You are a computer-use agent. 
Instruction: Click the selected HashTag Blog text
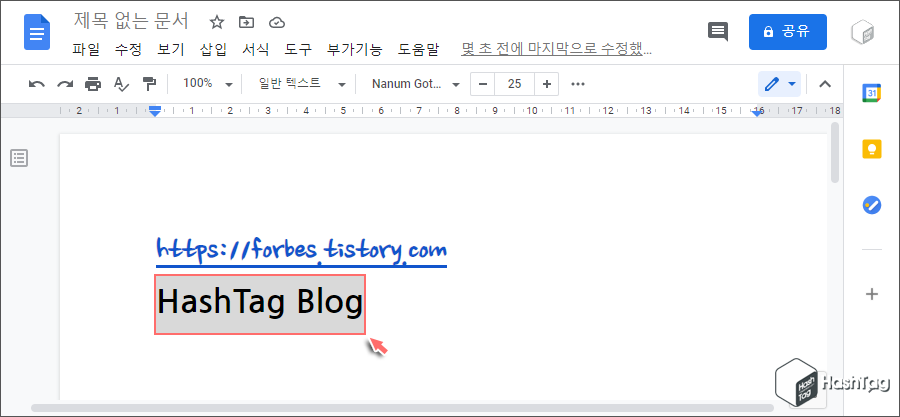coord(259,303)
